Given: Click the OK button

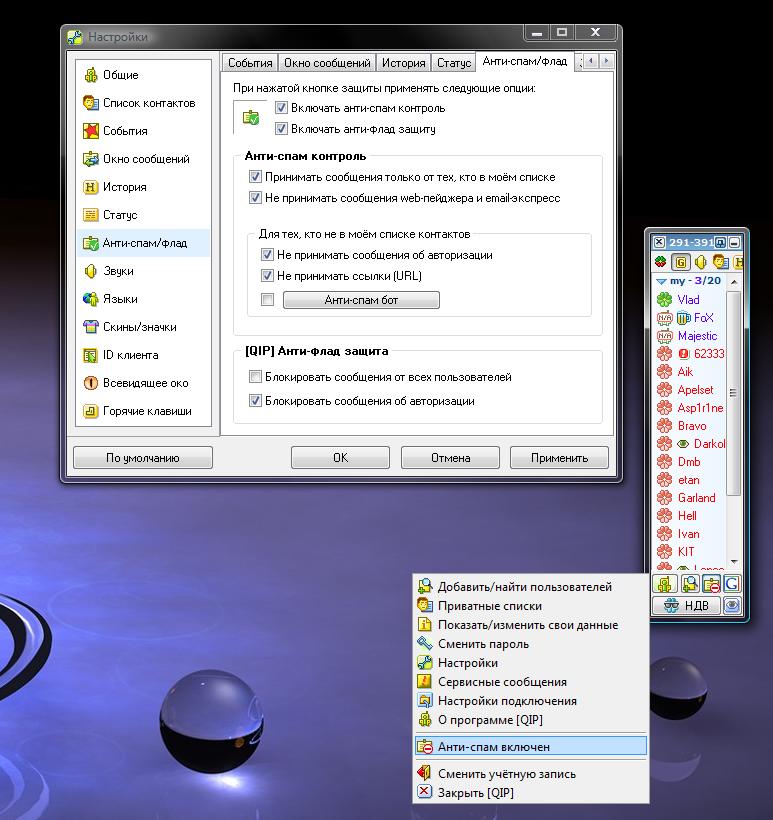Looking at the screenshot, I should (x=340, y=458).
